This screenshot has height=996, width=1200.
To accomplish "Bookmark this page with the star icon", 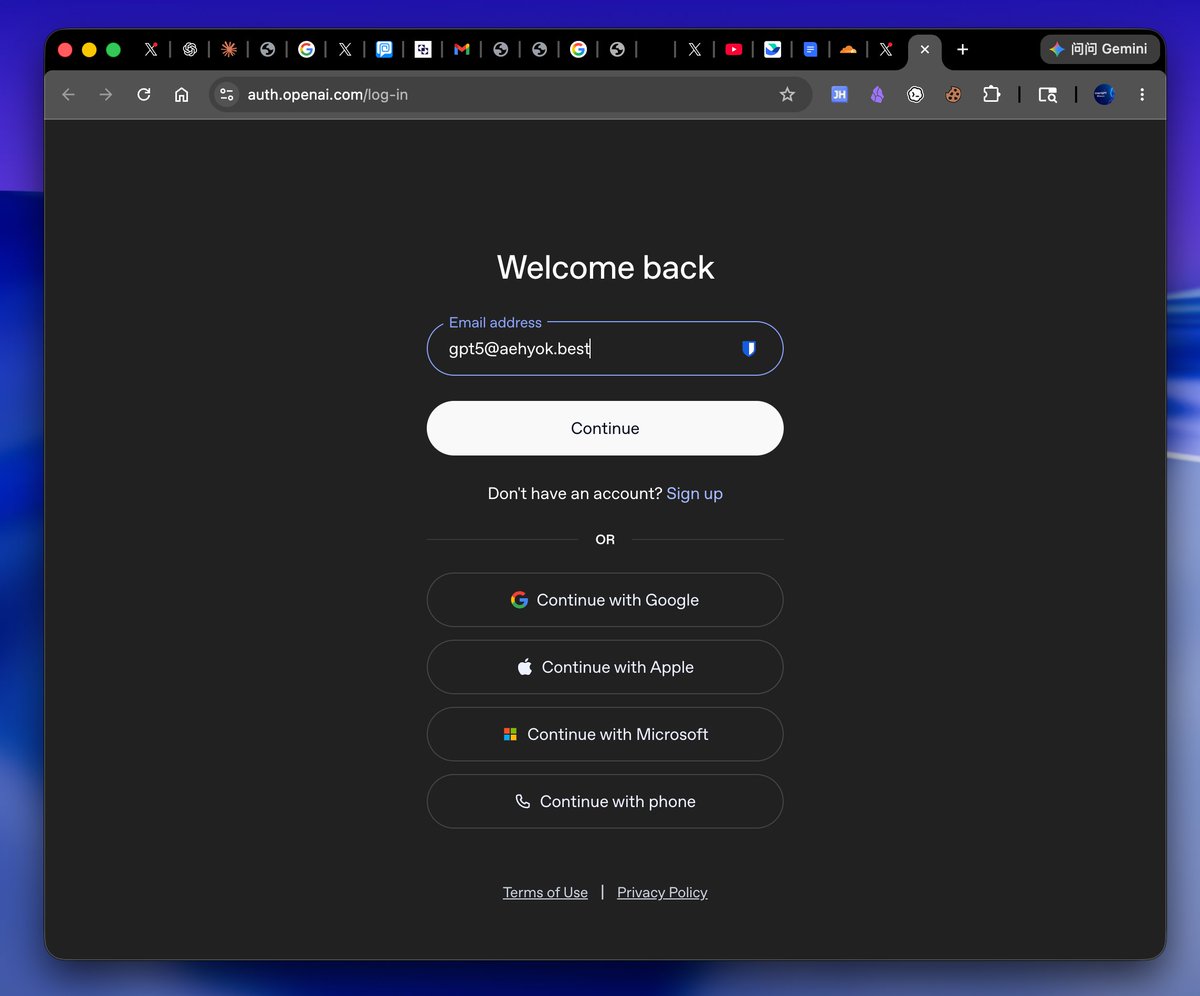I will pos(787,95).
